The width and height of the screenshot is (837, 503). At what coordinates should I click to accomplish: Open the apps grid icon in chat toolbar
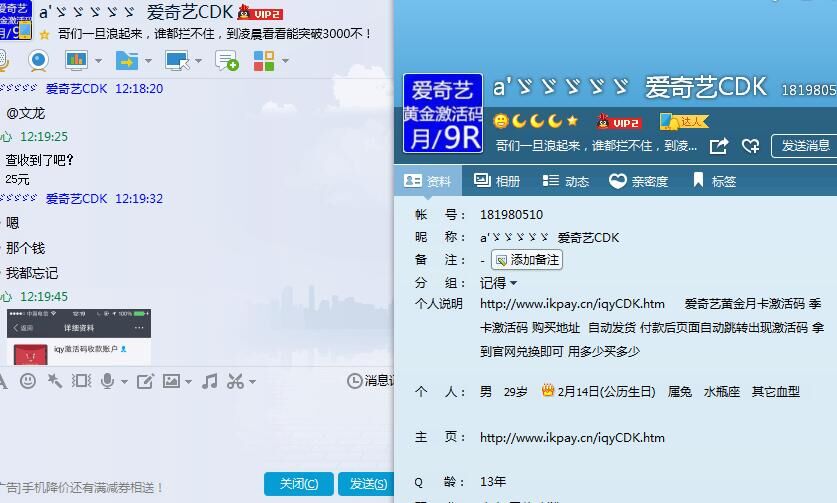(x=264, y=60)
